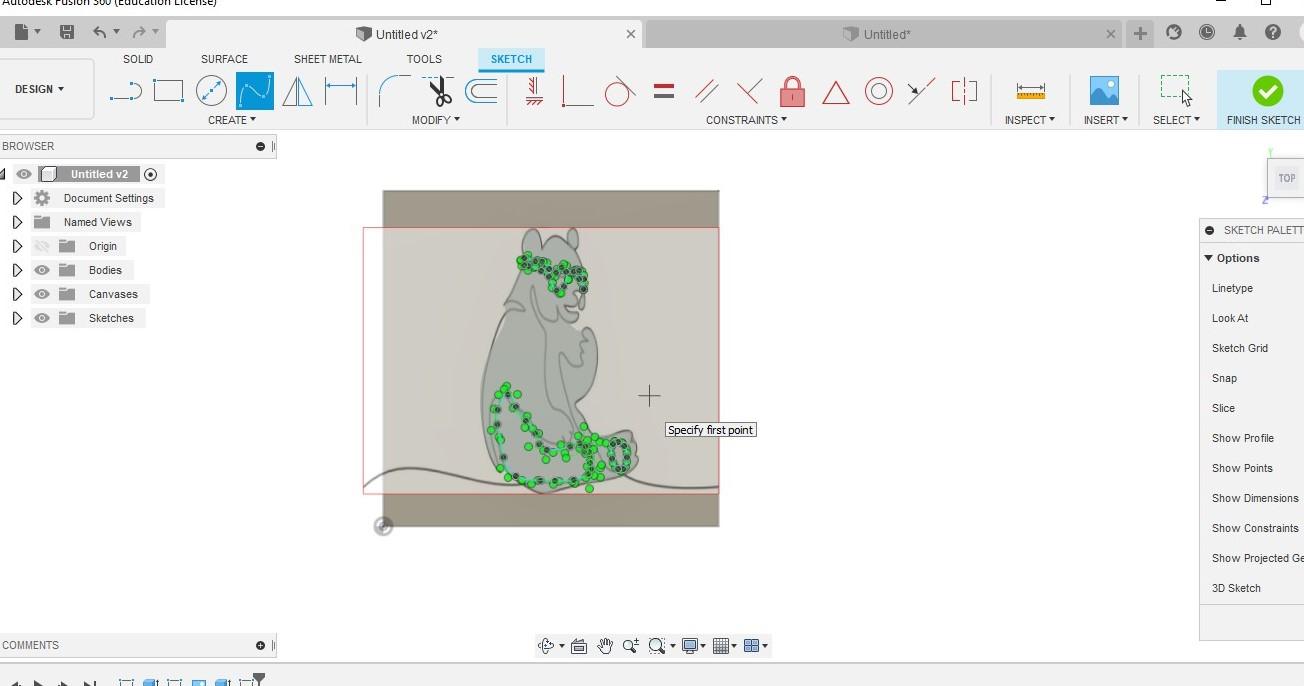Click the Insert Canvas image icon
Screen dimensions: 1304x686
click(1104, 92)
